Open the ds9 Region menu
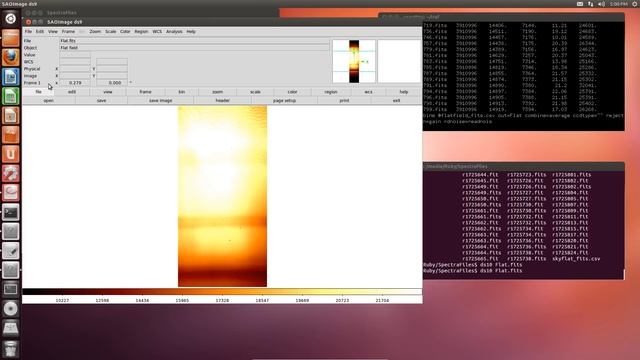 pyautogui.click(x=141, y=31)
